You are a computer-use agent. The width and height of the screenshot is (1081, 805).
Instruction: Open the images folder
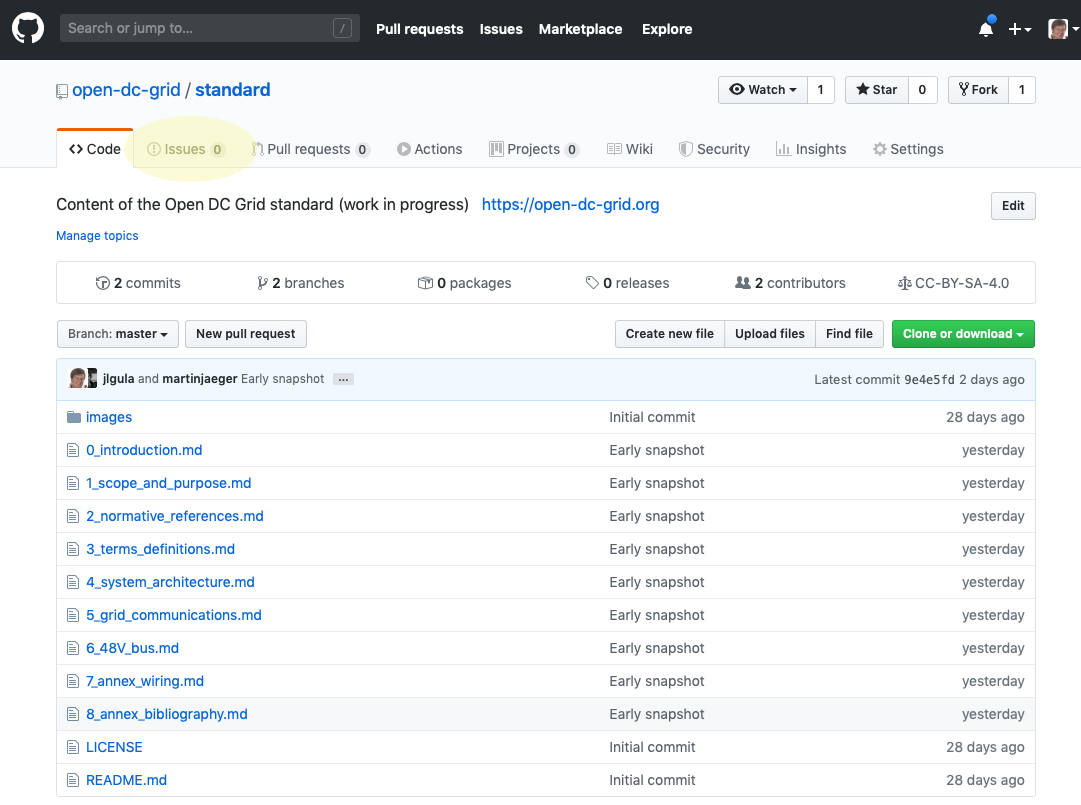click(109, 417)
